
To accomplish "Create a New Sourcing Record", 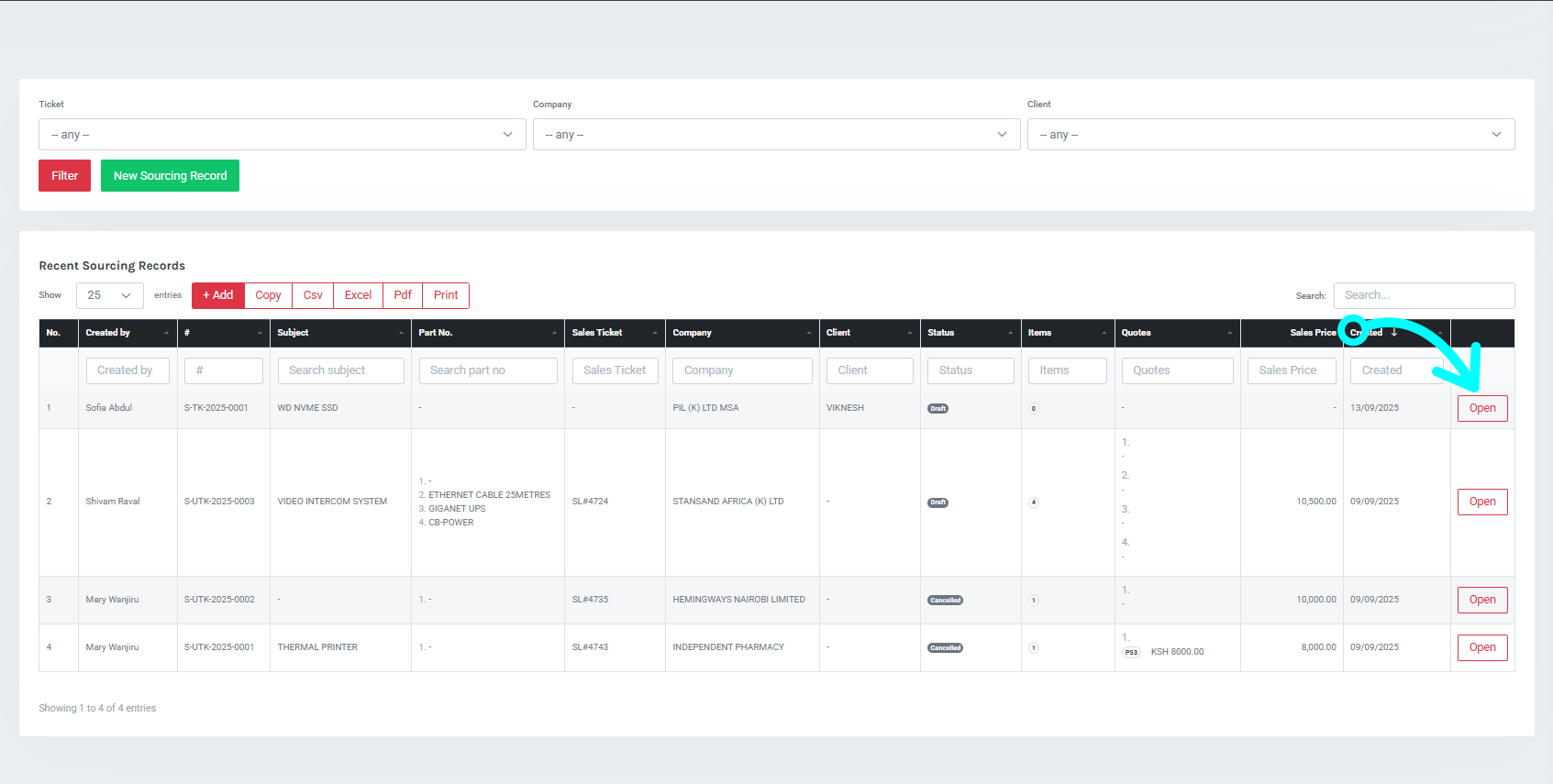I will [x=170, y=176].
